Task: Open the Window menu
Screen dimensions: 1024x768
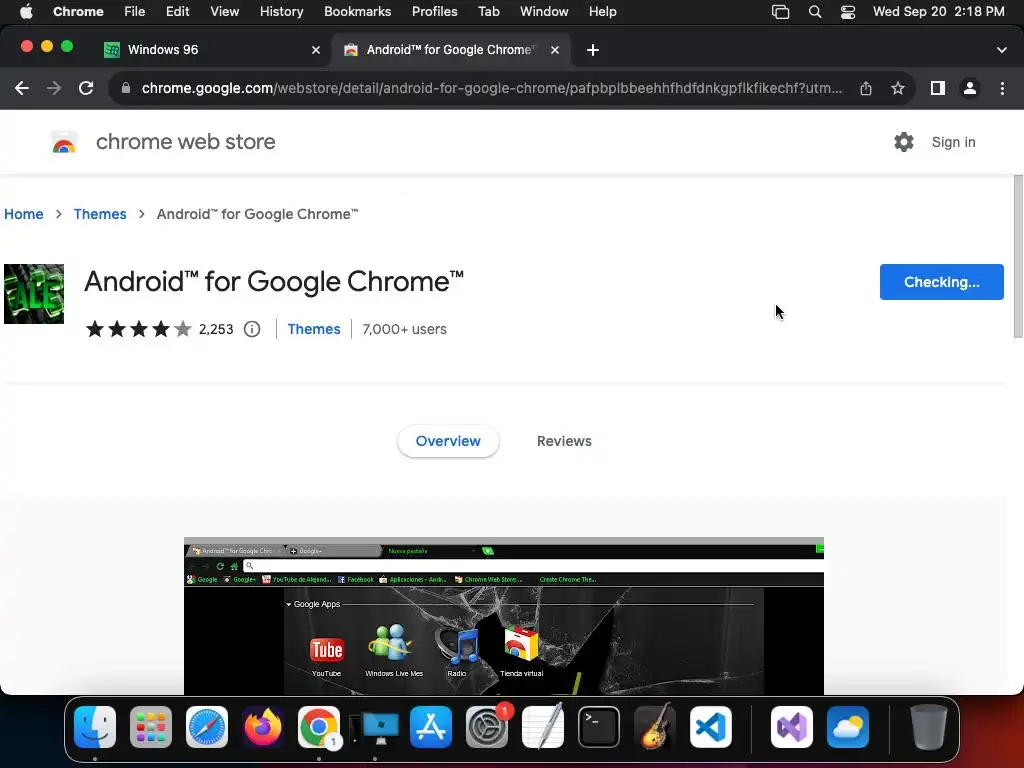Action: click(x=544, y=12)
